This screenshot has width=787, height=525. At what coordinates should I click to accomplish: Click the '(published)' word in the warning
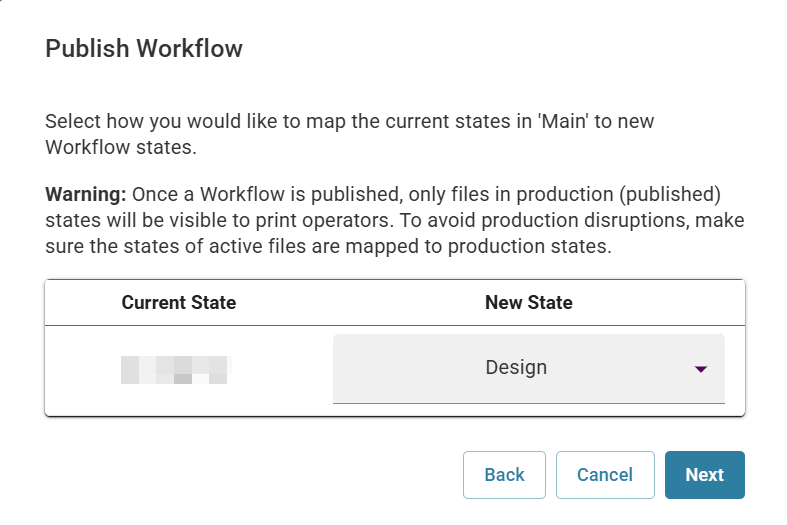pos(670,194)
